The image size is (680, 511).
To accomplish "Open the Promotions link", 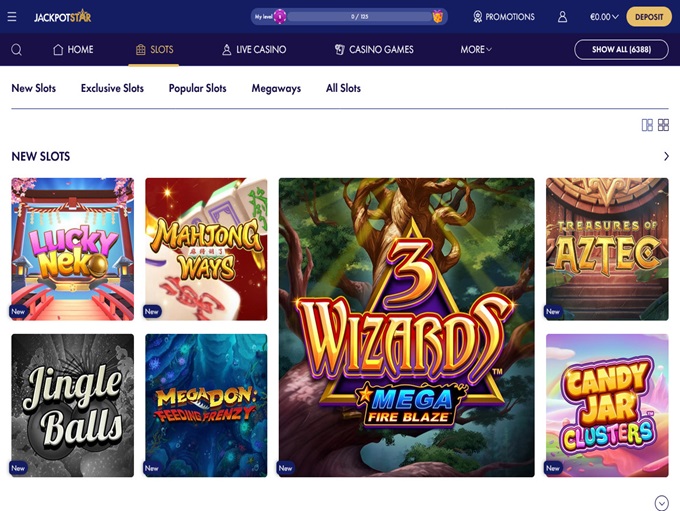I will coord(503,17).
